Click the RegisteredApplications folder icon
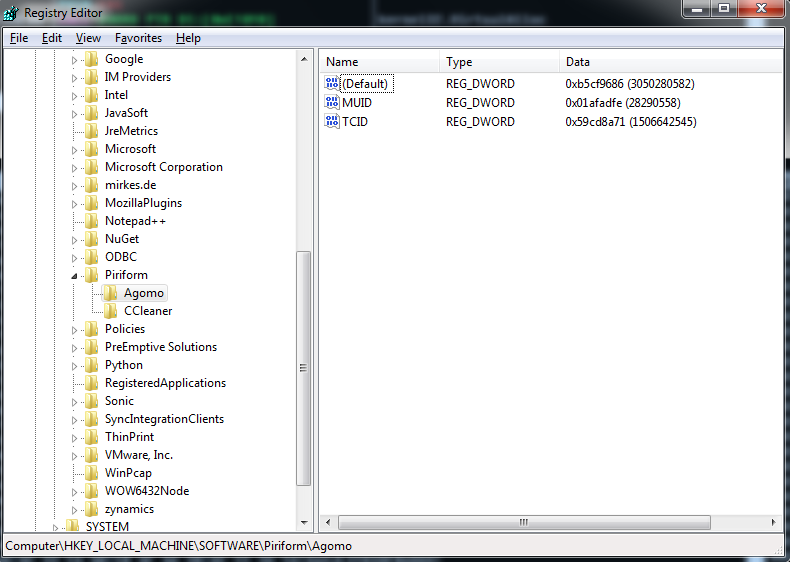This screenshot has width=790, height=562. tap(92, 383)
